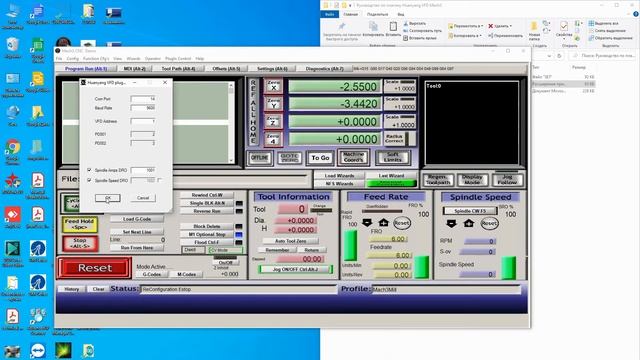Click the Zero Z axis button

pos(273,121)
